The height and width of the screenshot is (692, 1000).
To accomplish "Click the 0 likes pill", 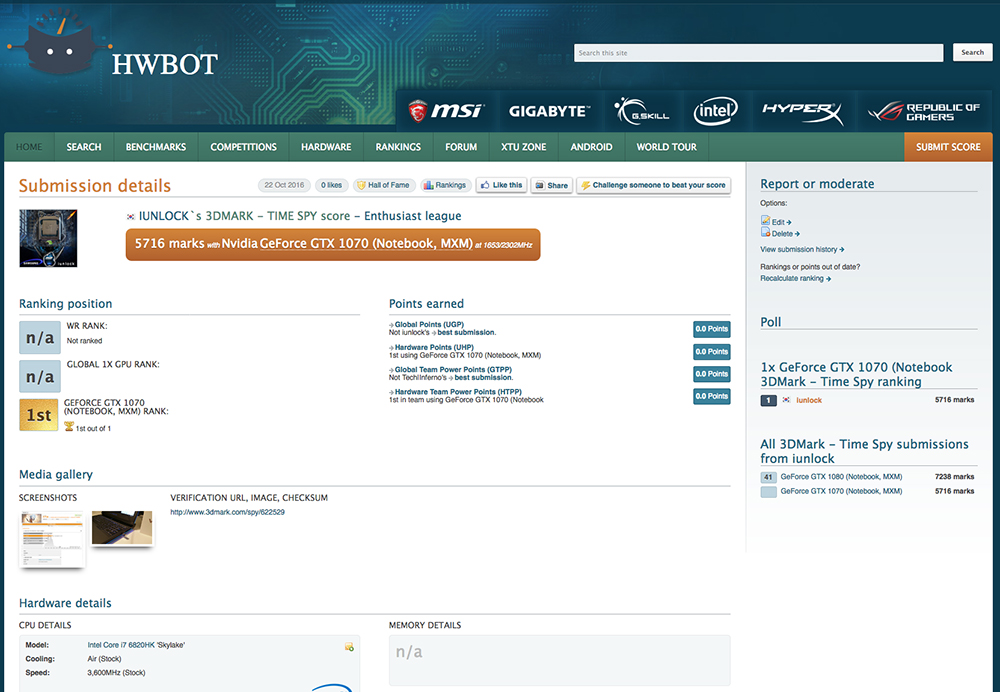I will tap(332, 185).
